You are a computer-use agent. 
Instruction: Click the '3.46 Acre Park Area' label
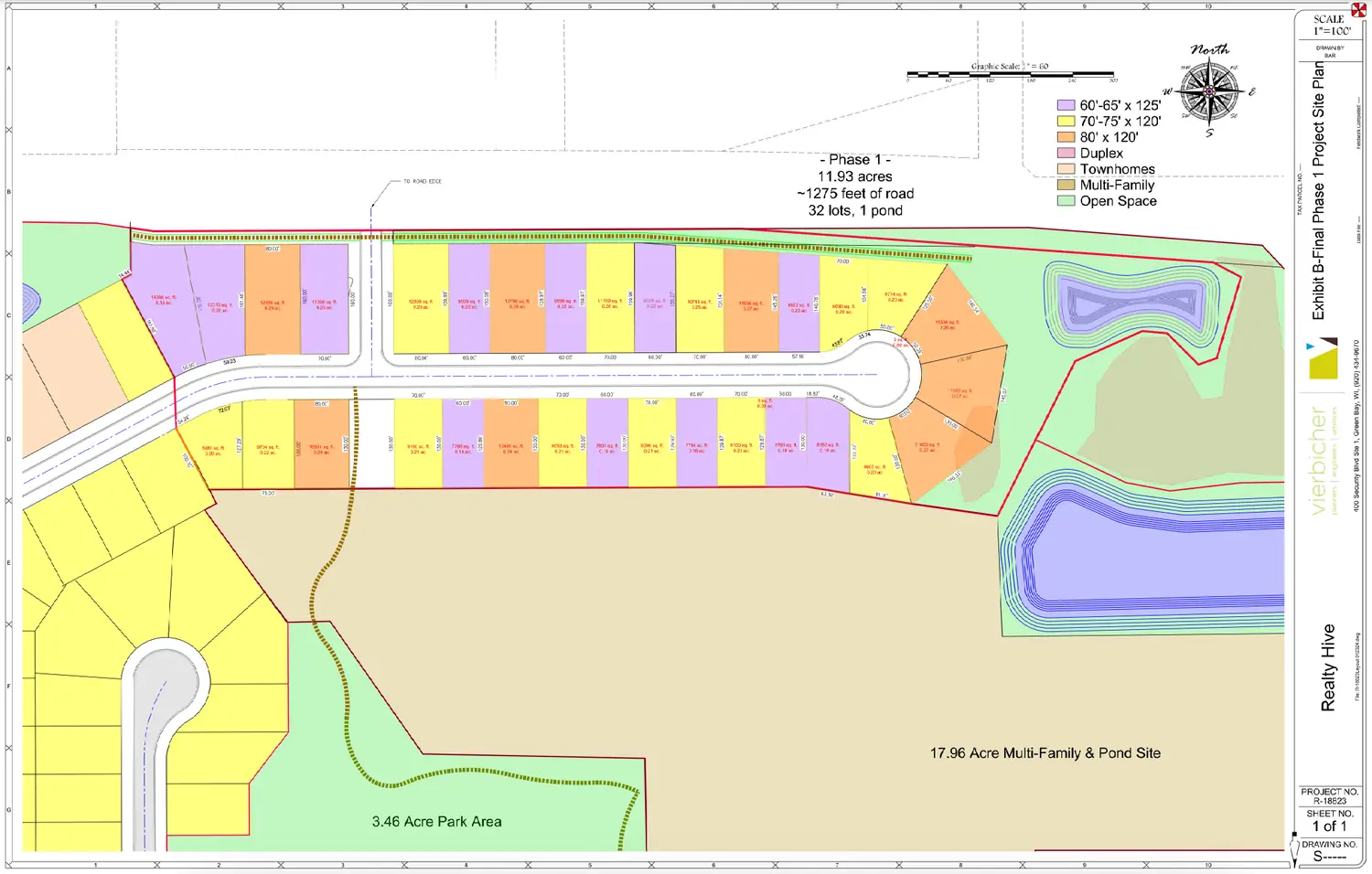(x=436, y=822)
